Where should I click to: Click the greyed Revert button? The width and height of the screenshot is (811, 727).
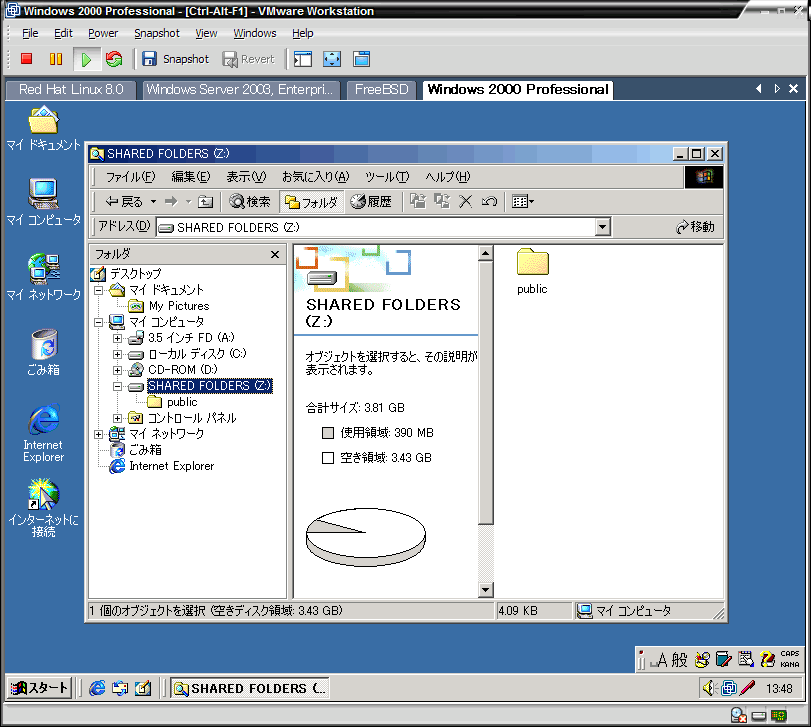point(248,59)
